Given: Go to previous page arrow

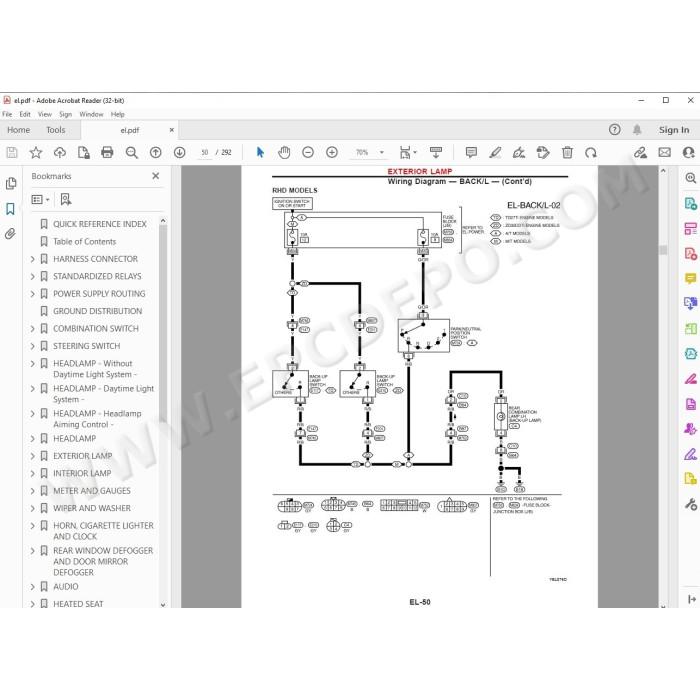Looking at the screenshot, I should tap(155, 153).
